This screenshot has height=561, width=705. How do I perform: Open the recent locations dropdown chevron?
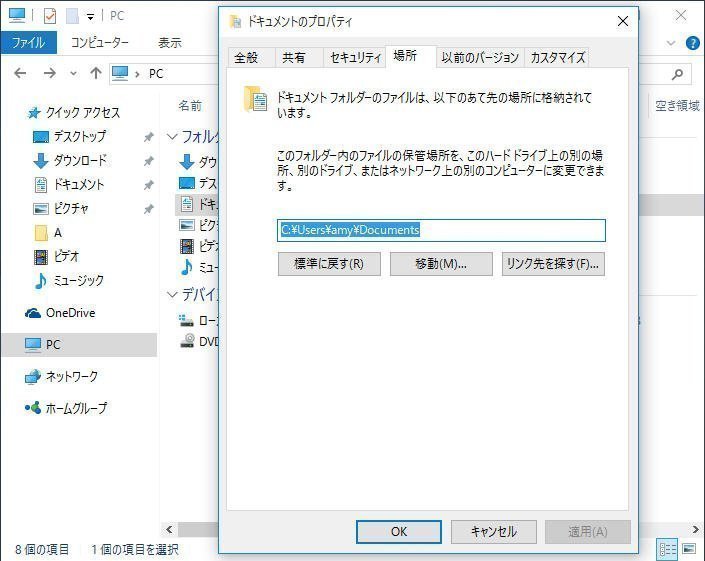click(x=73, y=73)
